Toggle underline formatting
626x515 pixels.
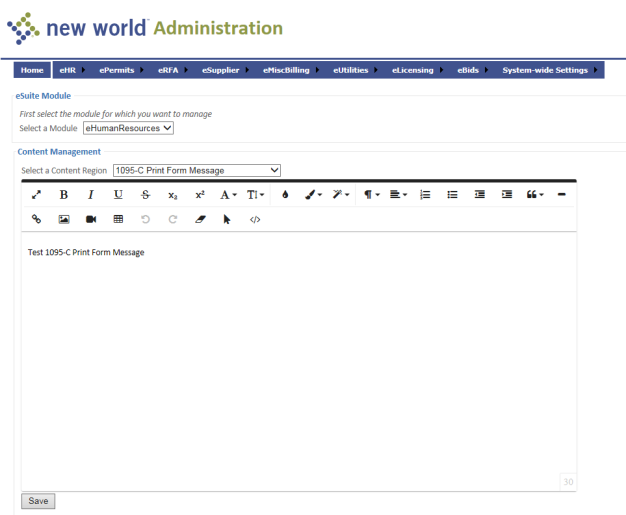[118, 195]
